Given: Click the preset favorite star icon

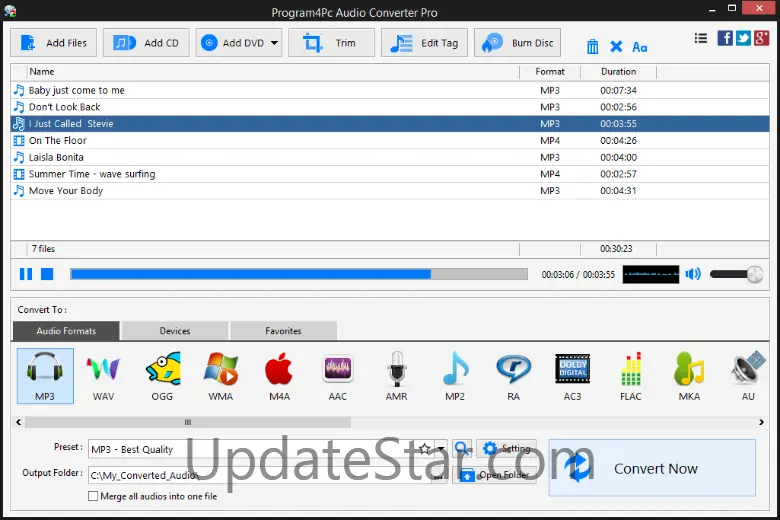Looking at the screenshot, I should pyautogui.click(x=424, y=449).
